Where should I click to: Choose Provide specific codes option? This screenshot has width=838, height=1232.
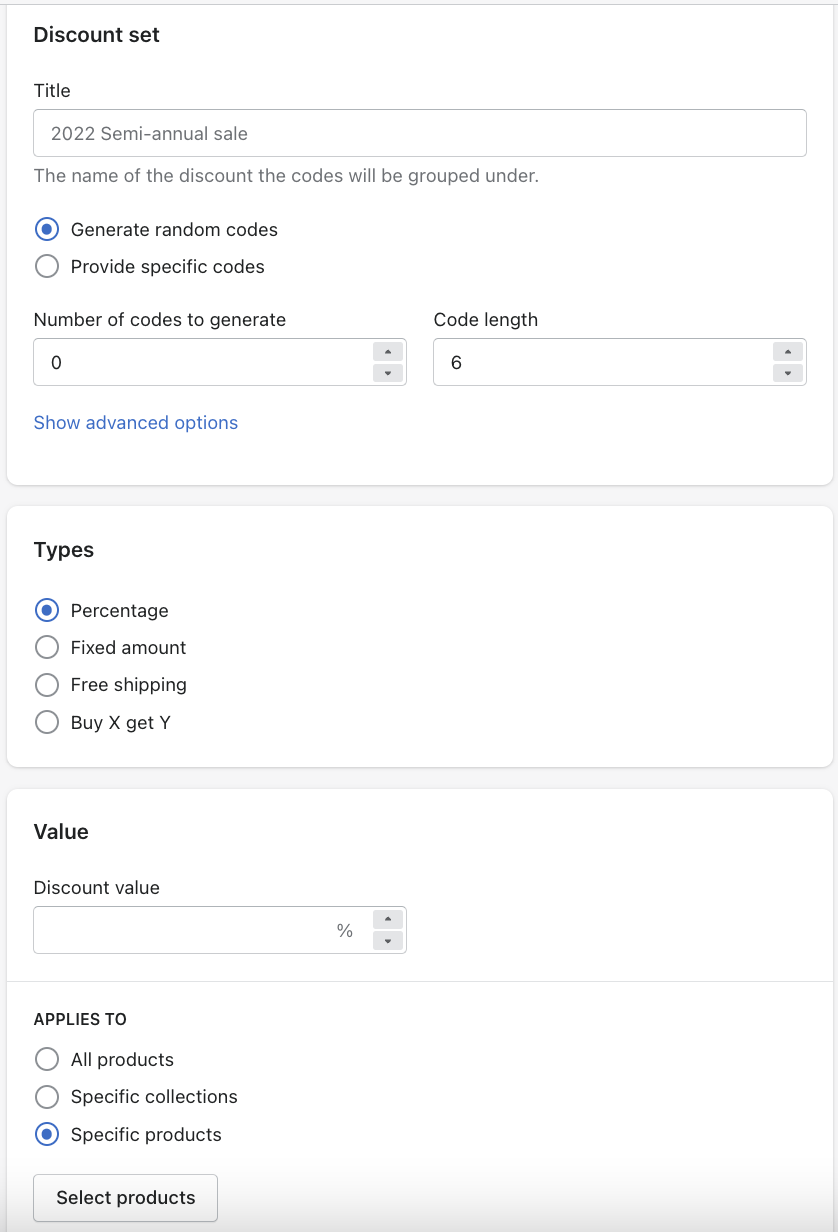(47, 267)
